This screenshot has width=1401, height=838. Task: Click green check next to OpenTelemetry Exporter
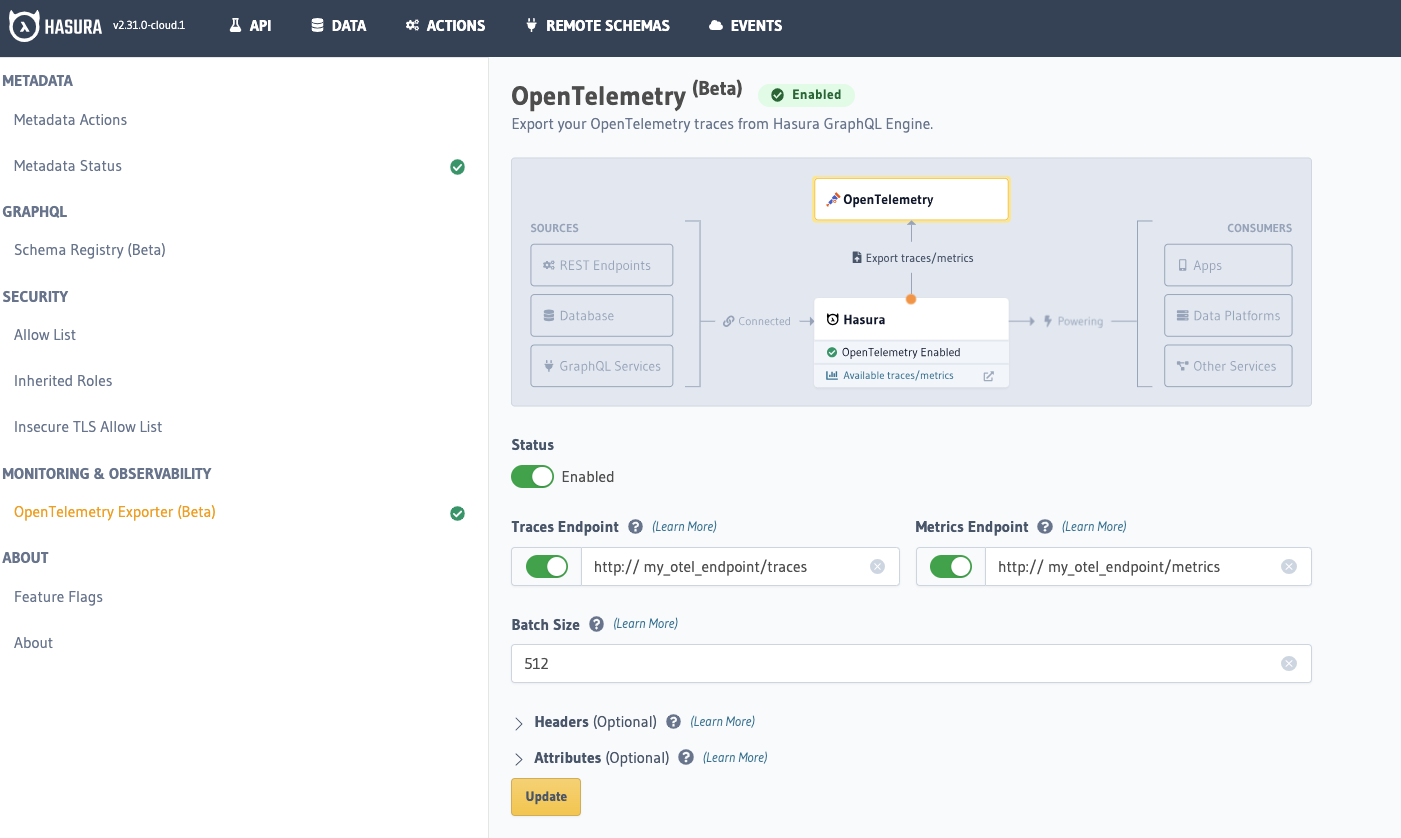457,513
